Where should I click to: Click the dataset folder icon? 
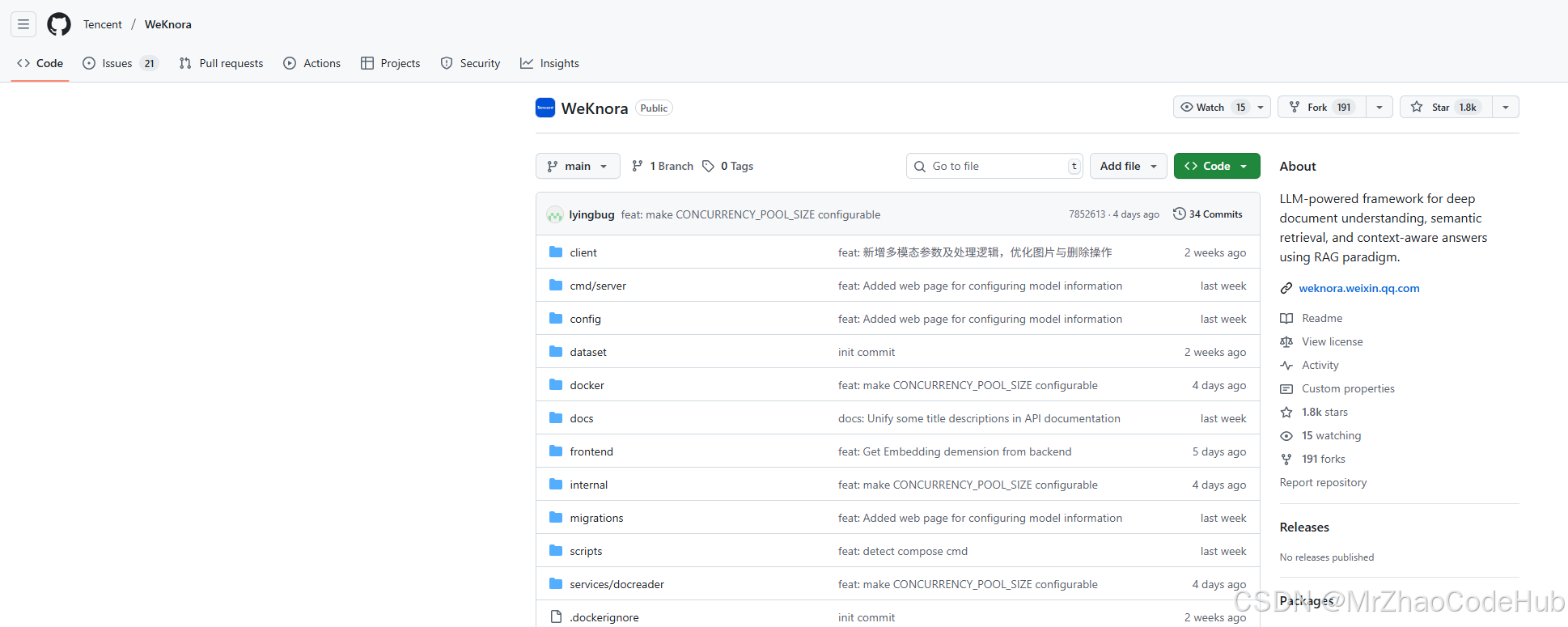point(556,352)
